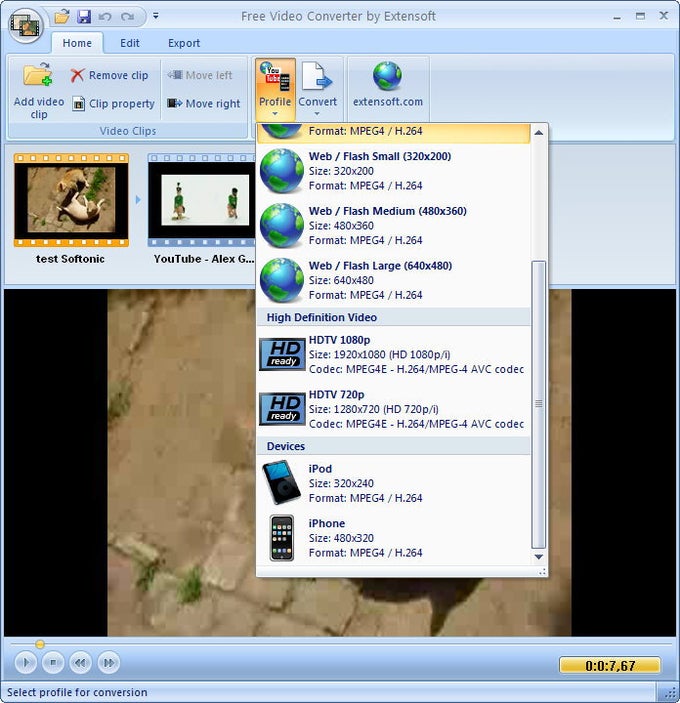680x703 pixels.
Task: Click profile popup resize grip
Action: point(542,572)
